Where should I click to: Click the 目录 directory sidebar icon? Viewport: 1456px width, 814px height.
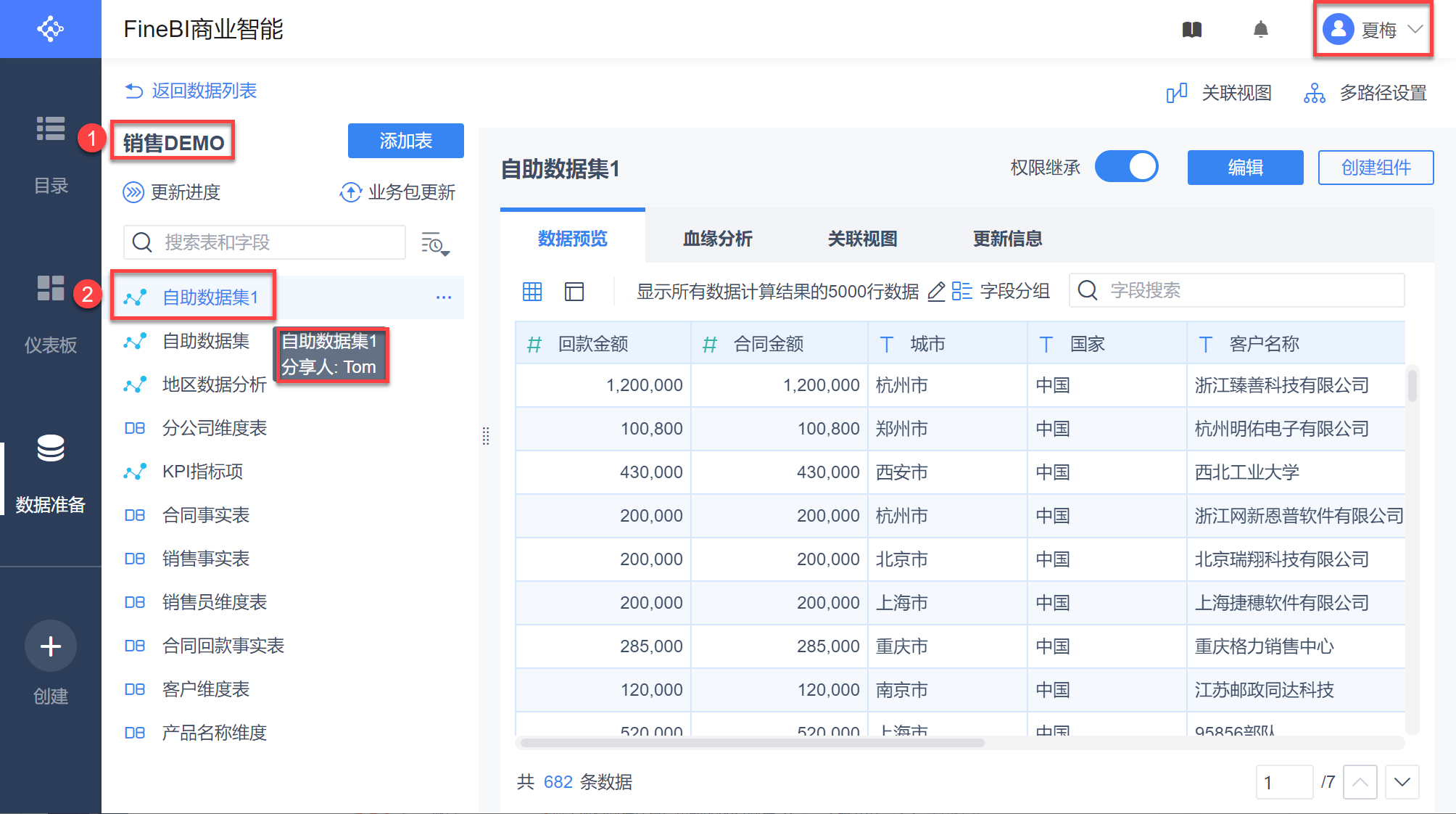[51, 129]
